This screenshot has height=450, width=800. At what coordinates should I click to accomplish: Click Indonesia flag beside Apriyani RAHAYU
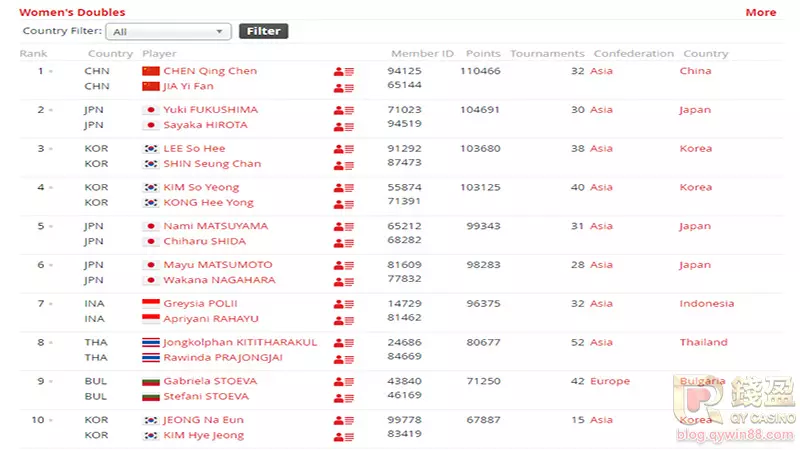151,319
